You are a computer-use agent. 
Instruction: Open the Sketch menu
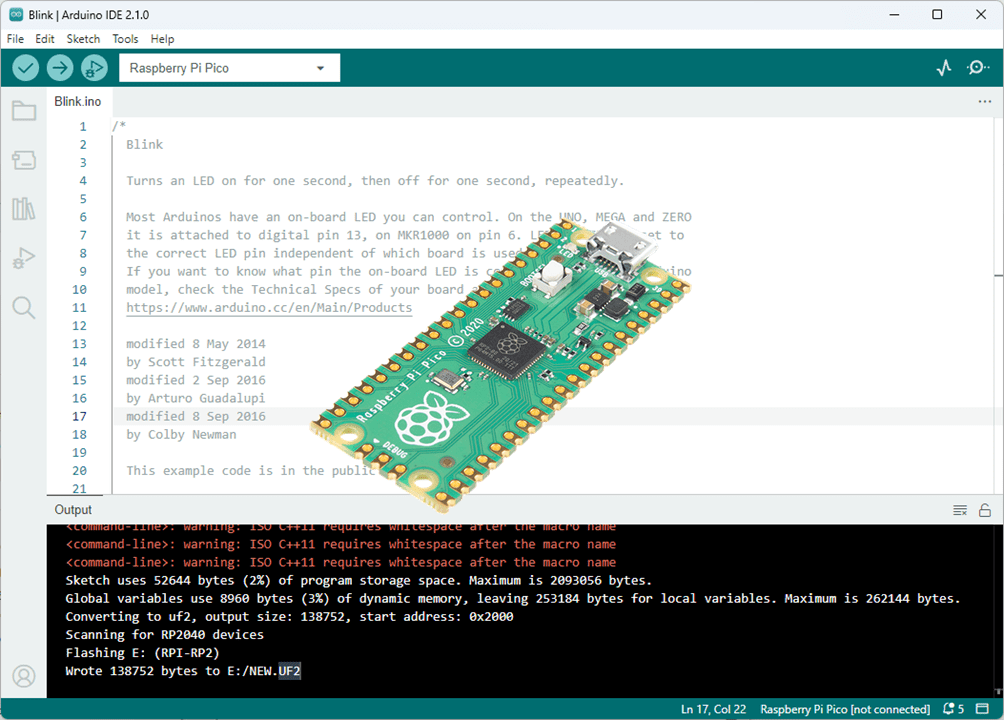click(x=83, y=39)
